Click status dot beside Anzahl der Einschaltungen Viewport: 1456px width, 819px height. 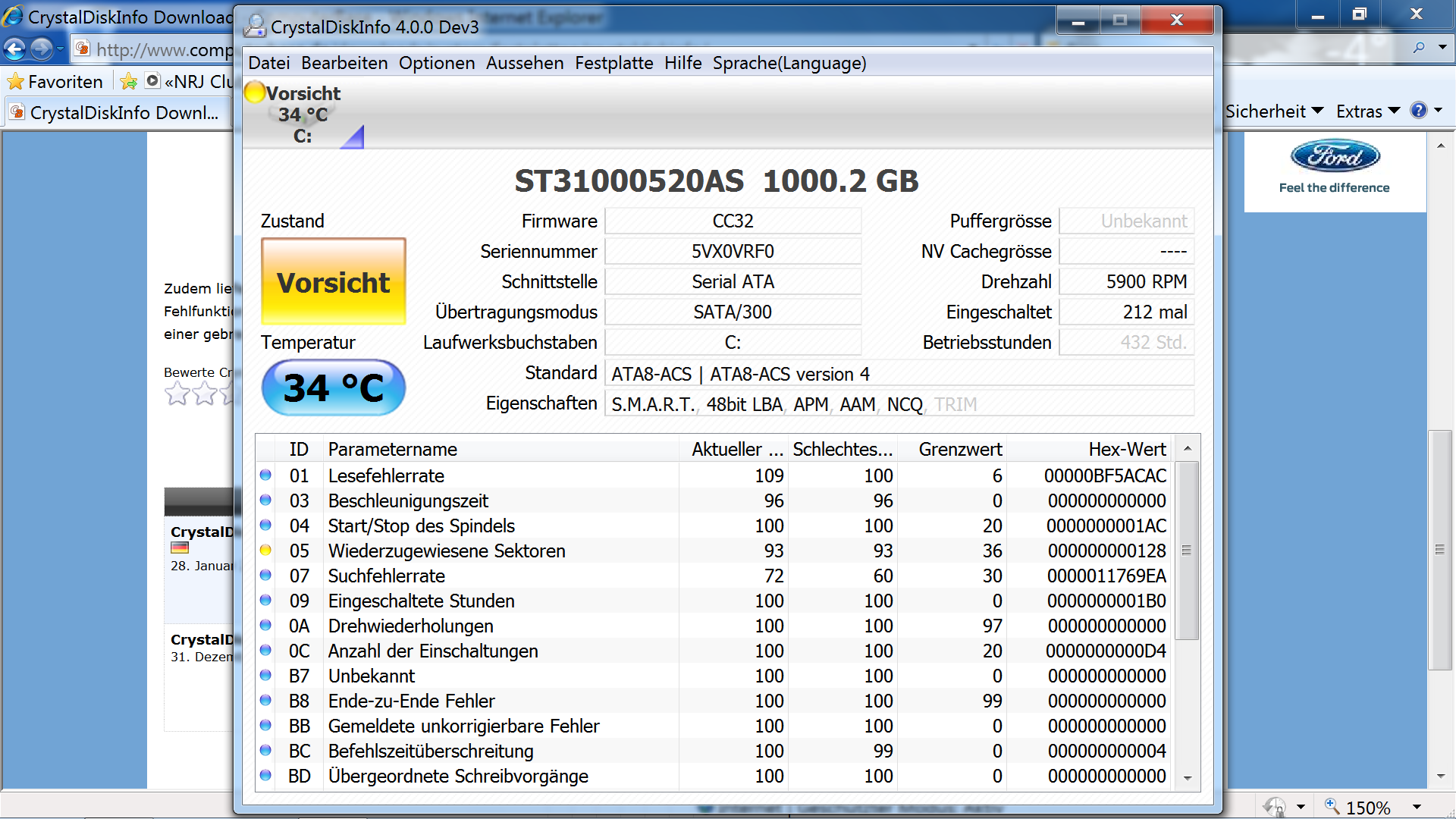coord(265,651)
